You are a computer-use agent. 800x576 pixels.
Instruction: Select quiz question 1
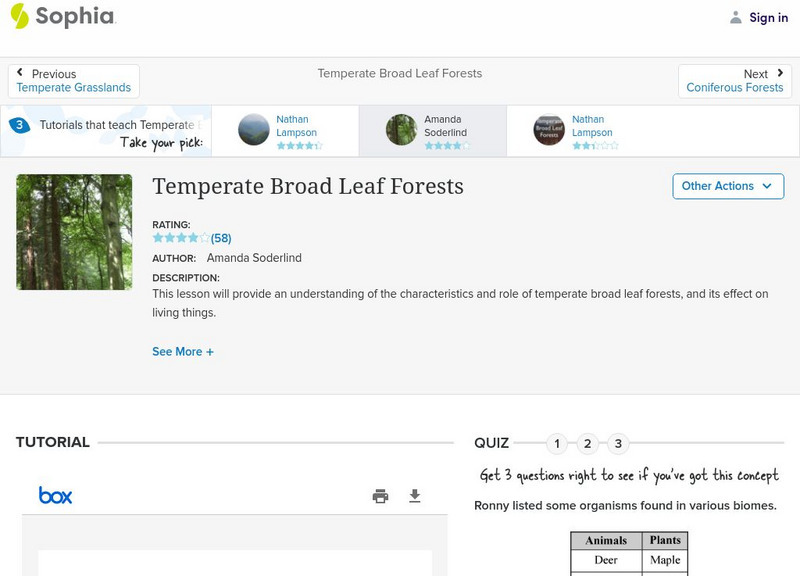pyautogui.click(x=557, y=443)
